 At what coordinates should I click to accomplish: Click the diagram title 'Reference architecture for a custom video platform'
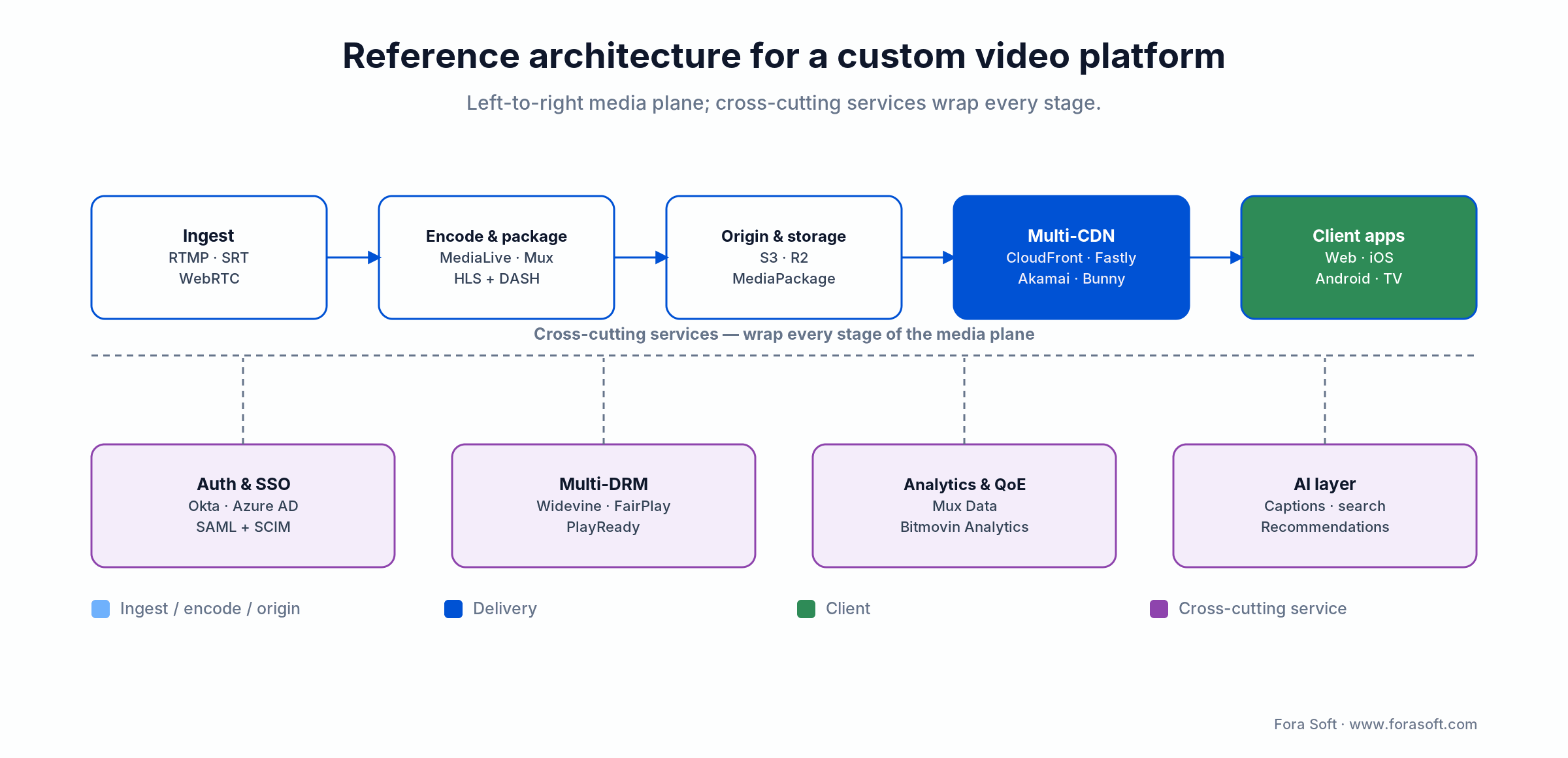(x=784, y=56)
